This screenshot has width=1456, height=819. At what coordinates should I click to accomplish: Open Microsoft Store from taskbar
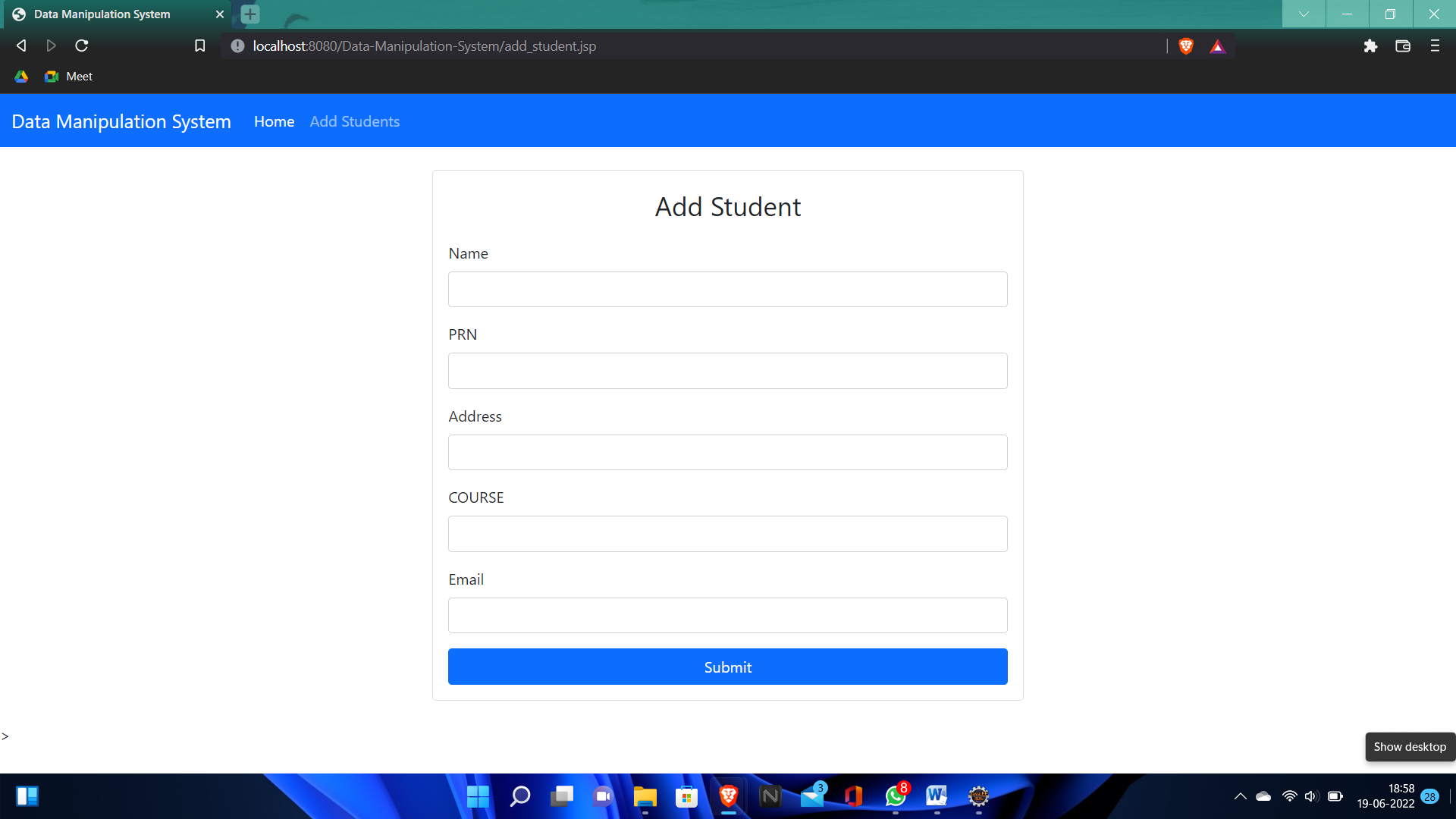tap(686, 796)
